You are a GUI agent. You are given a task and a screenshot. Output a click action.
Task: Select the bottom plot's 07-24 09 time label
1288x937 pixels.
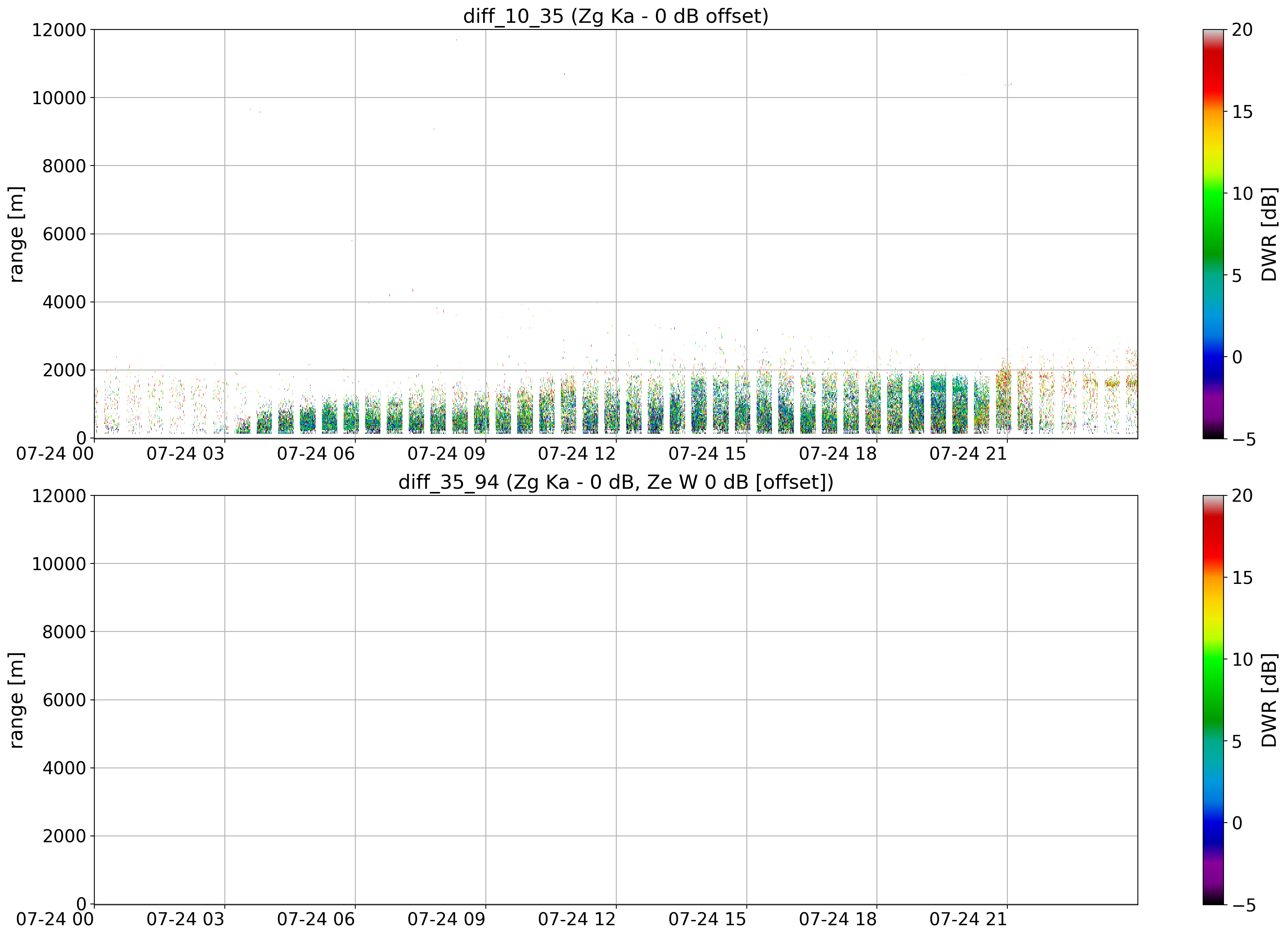[446, 920]
